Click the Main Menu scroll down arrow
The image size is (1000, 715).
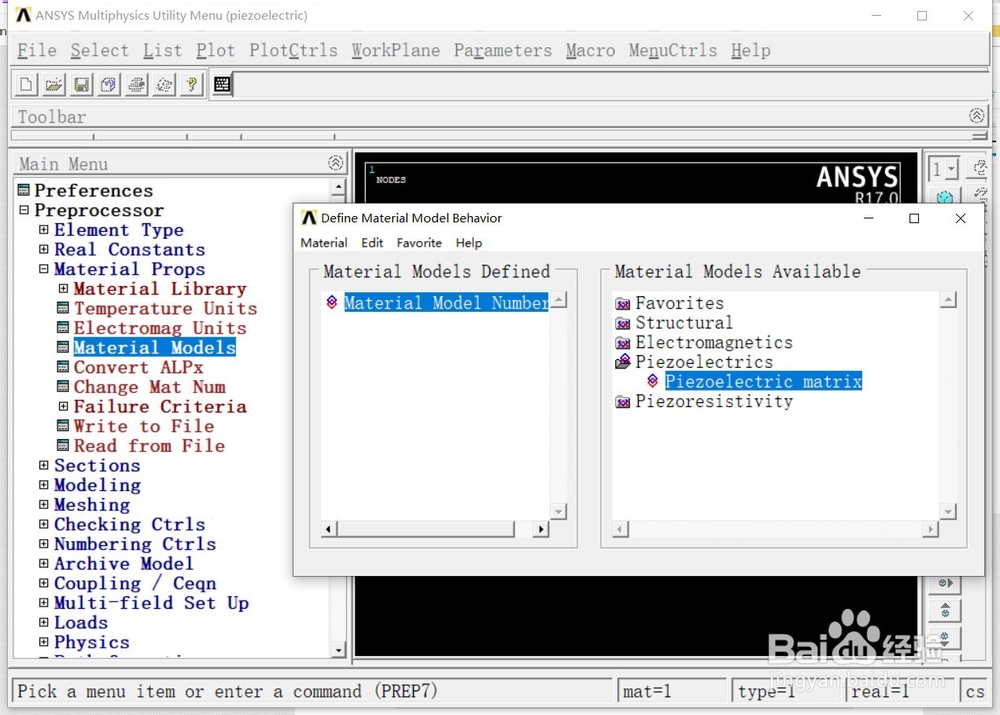[338, 650]
